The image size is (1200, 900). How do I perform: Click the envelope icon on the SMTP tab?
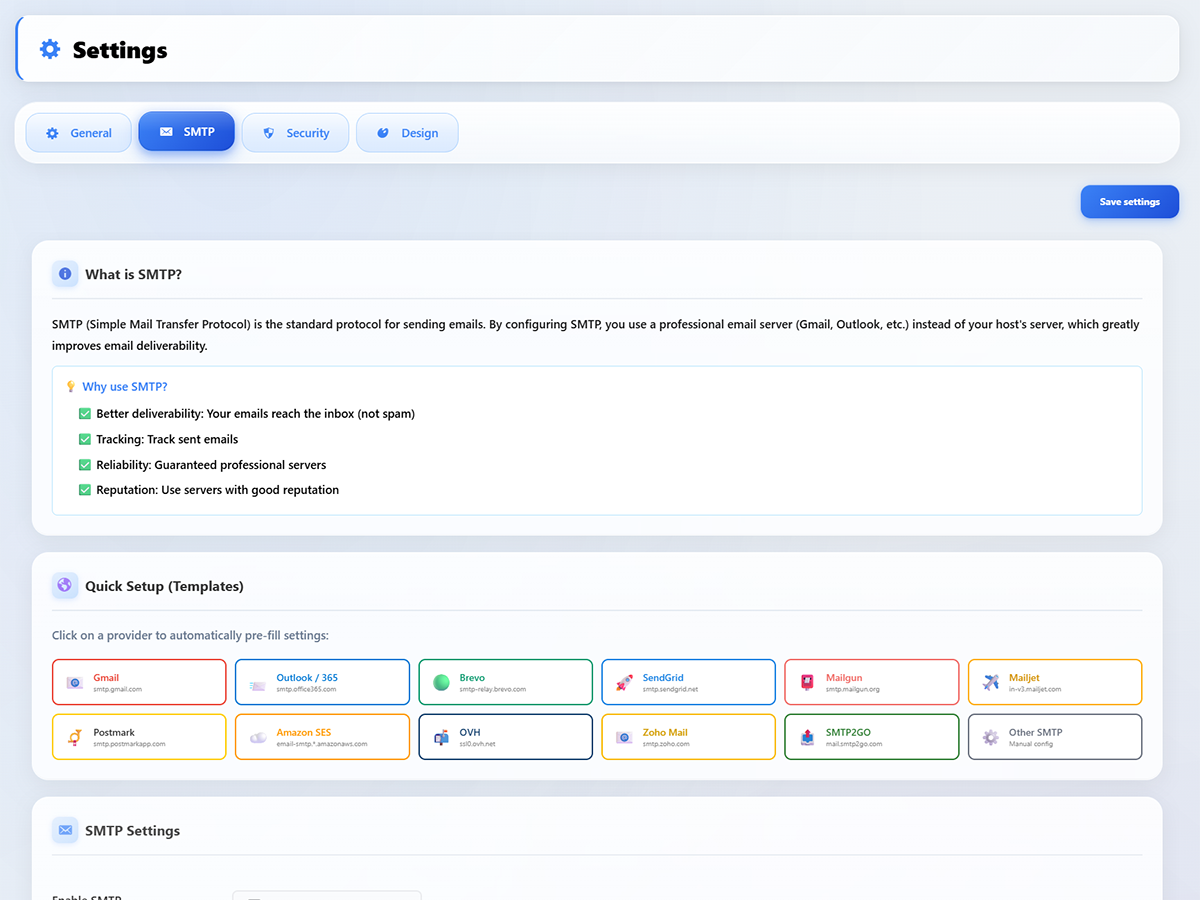pos(166,131)
